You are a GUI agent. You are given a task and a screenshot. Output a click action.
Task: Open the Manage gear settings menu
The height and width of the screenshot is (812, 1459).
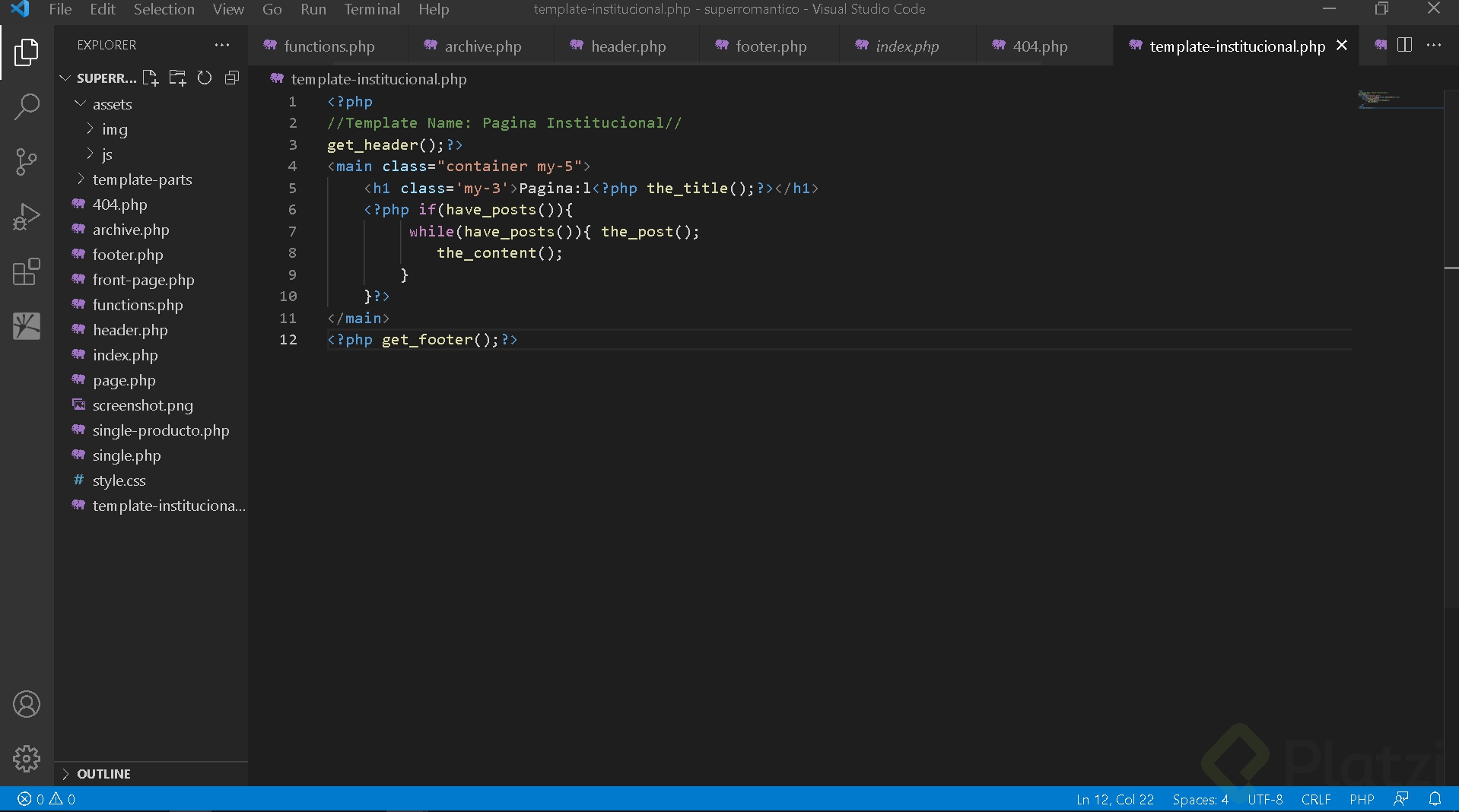point(27,758)
